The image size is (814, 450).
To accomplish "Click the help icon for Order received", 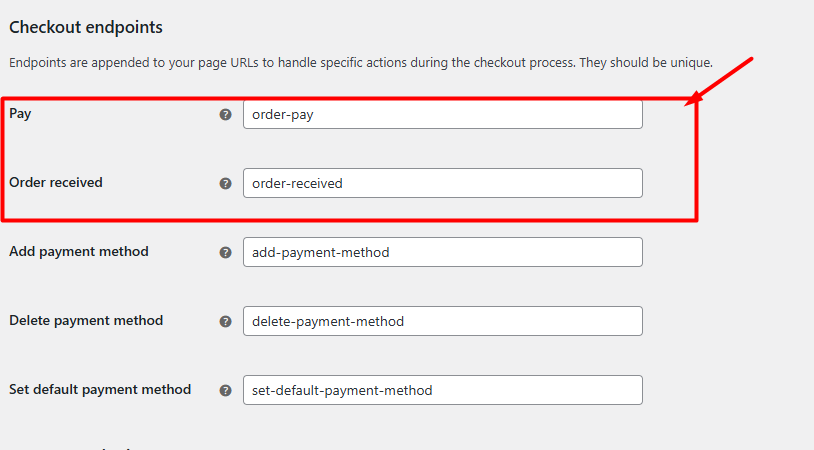I will (225, 184).
